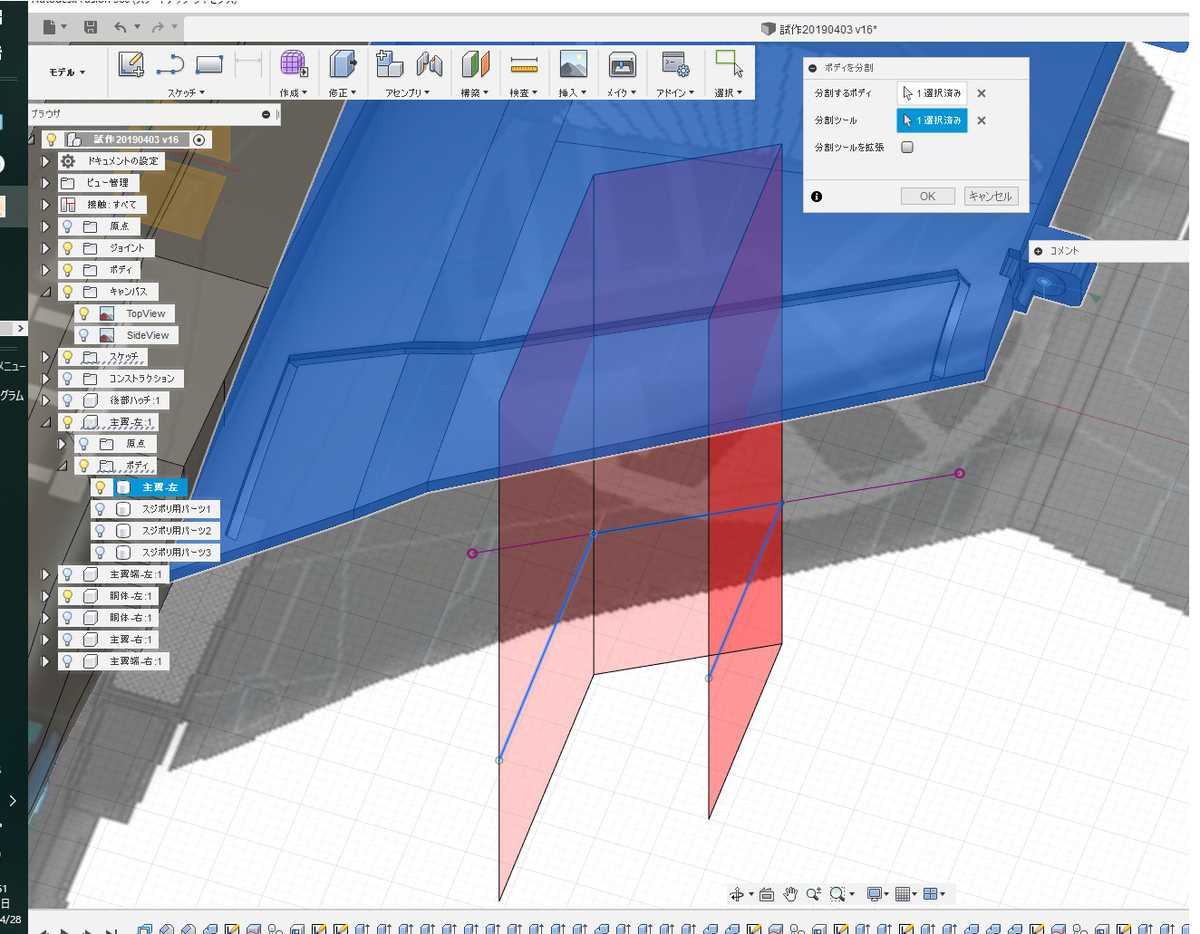Image resolution: width=1200 pixels, height=934 pixels.
Task: Toggle visibility bulb for コンストラクション folder
Action: pyautogui.click(x=68, y=379)
